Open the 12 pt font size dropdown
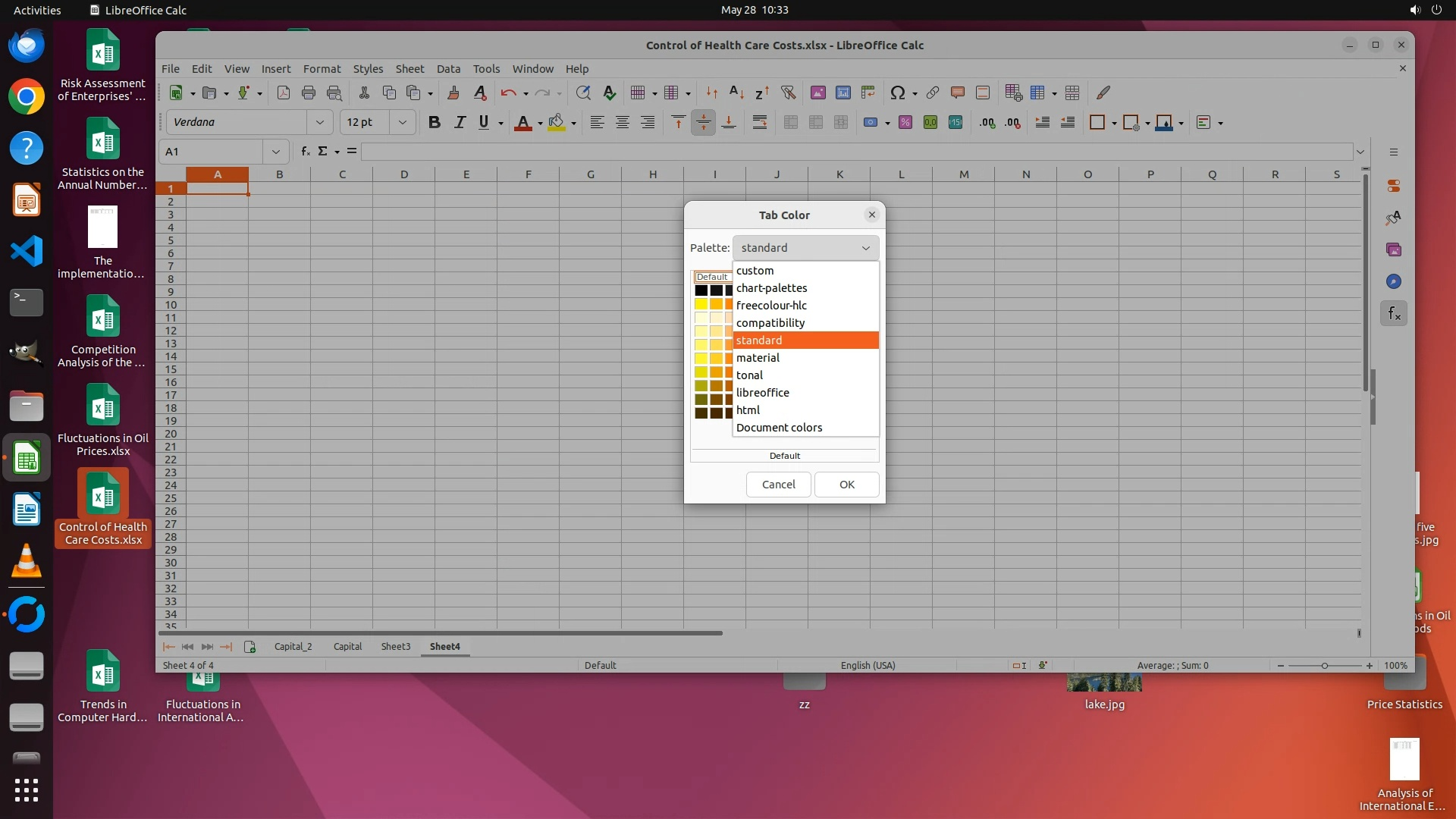This screenshot has width=1456, height=819. (402, 122)
